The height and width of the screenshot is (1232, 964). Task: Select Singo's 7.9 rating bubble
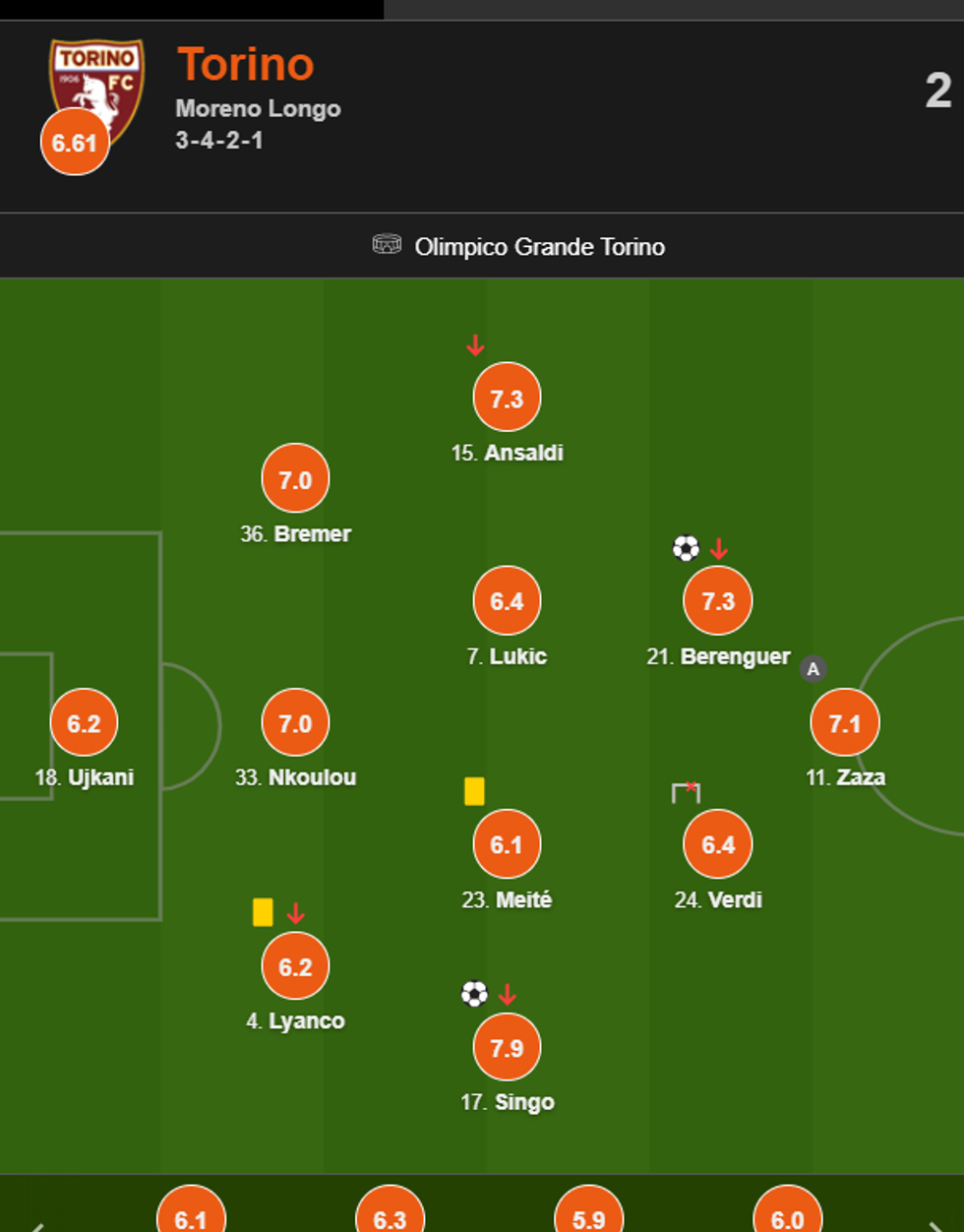tap(507, 1048)
